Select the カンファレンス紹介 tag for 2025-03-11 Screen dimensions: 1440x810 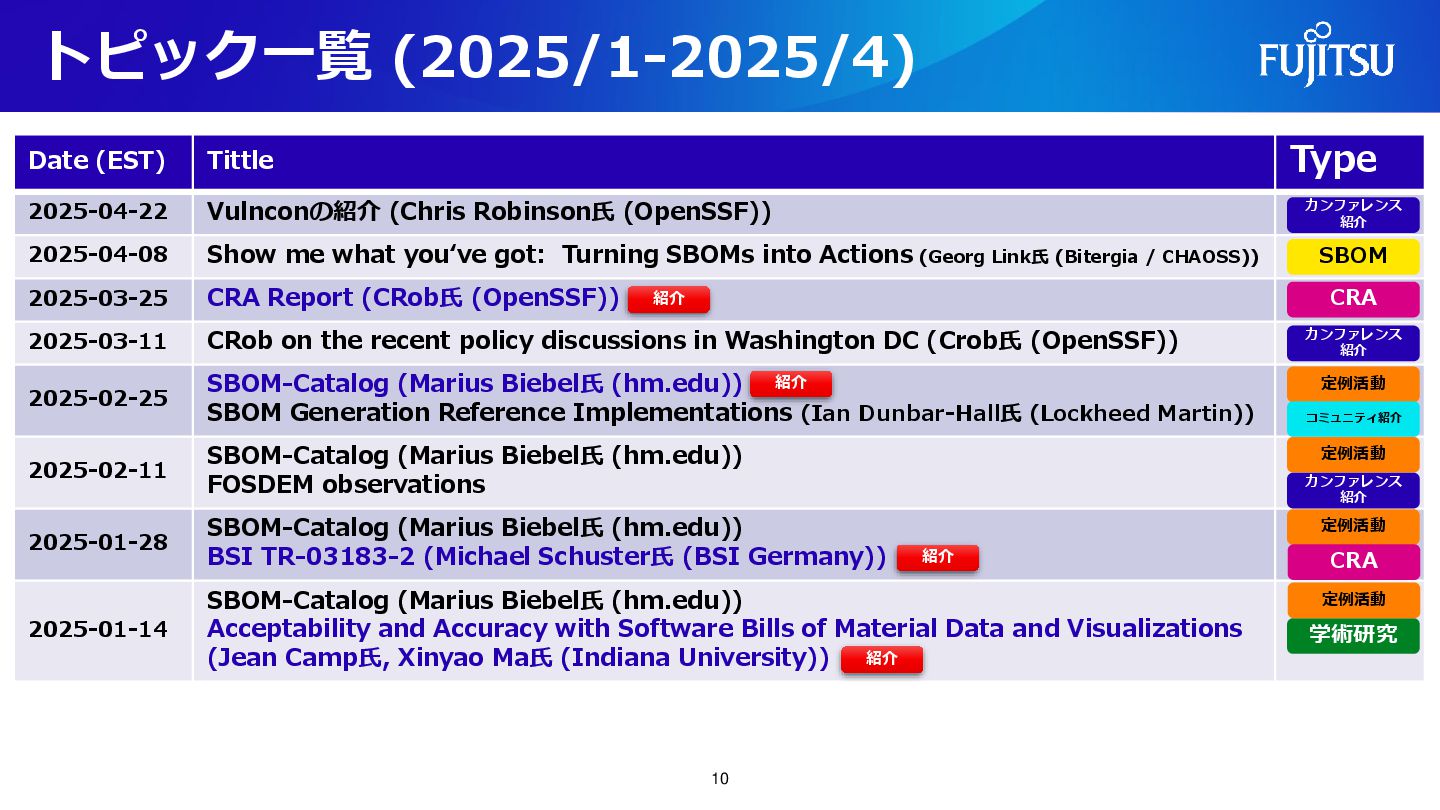(1353, 343)
